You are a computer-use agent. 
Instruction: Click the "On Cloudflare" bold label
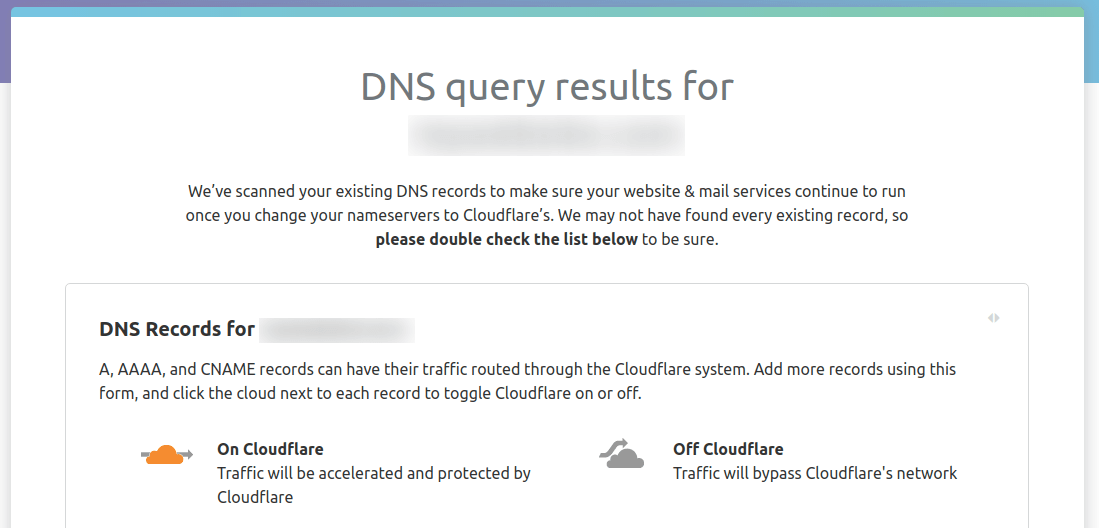270,449
